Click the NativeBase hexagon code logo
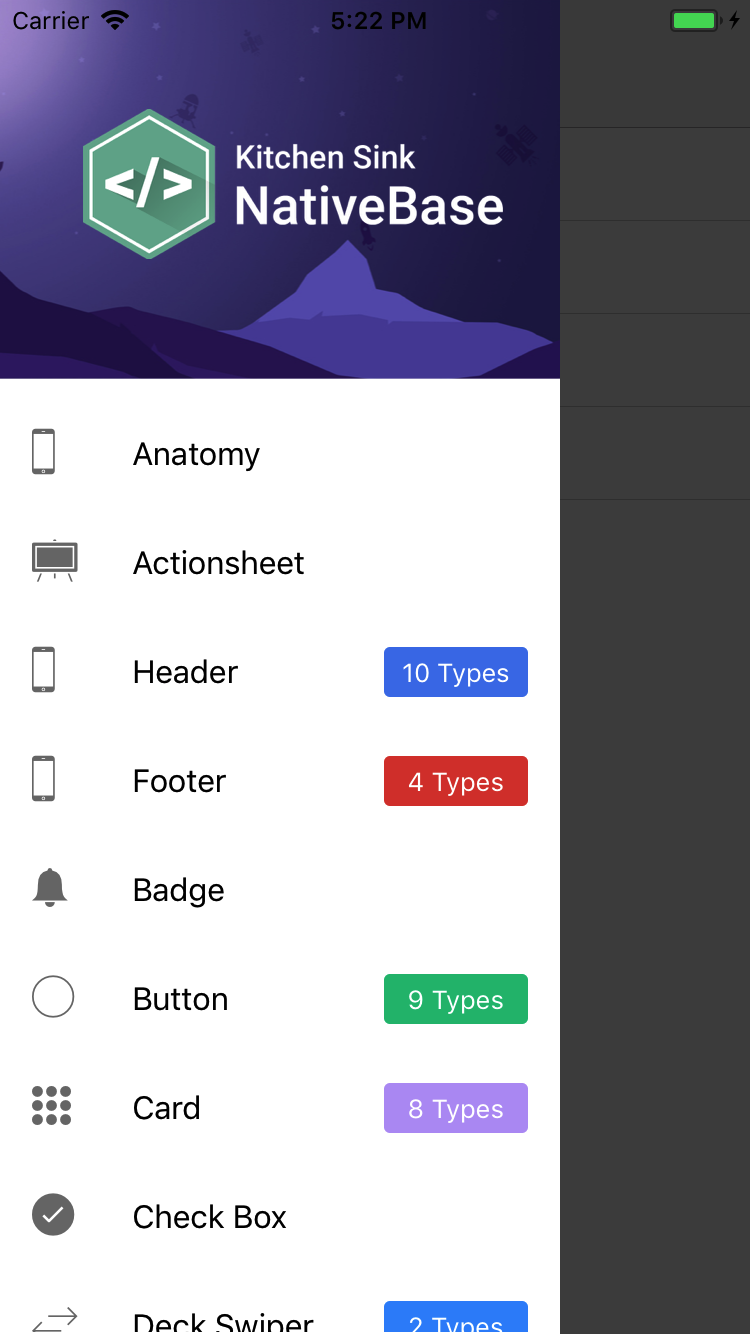750x1334 pixels. pyautogui.click(x=149, y=185)
